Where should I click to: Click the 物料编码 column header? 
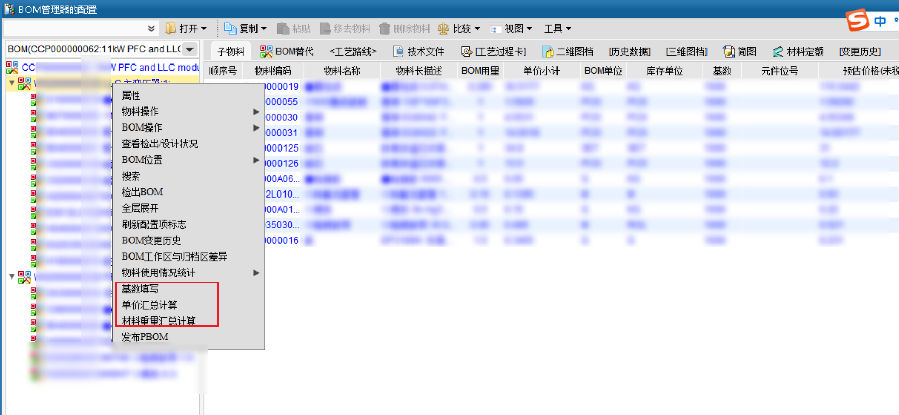click(272, 71)
